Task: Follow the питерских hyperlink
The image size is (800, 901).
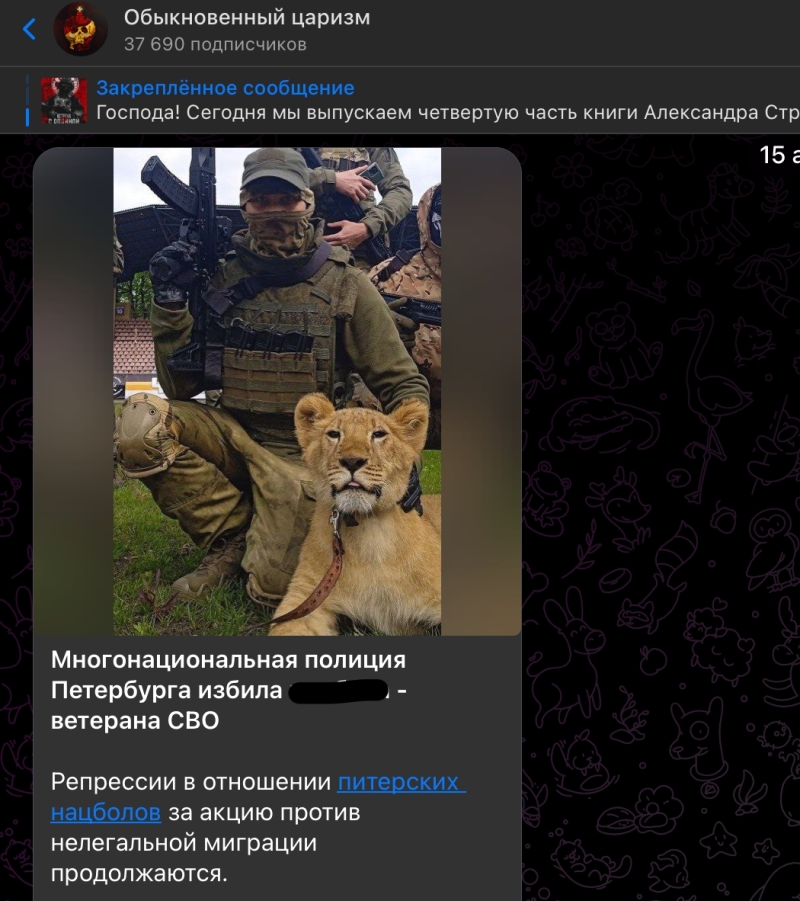Action: tap(401, 782)
